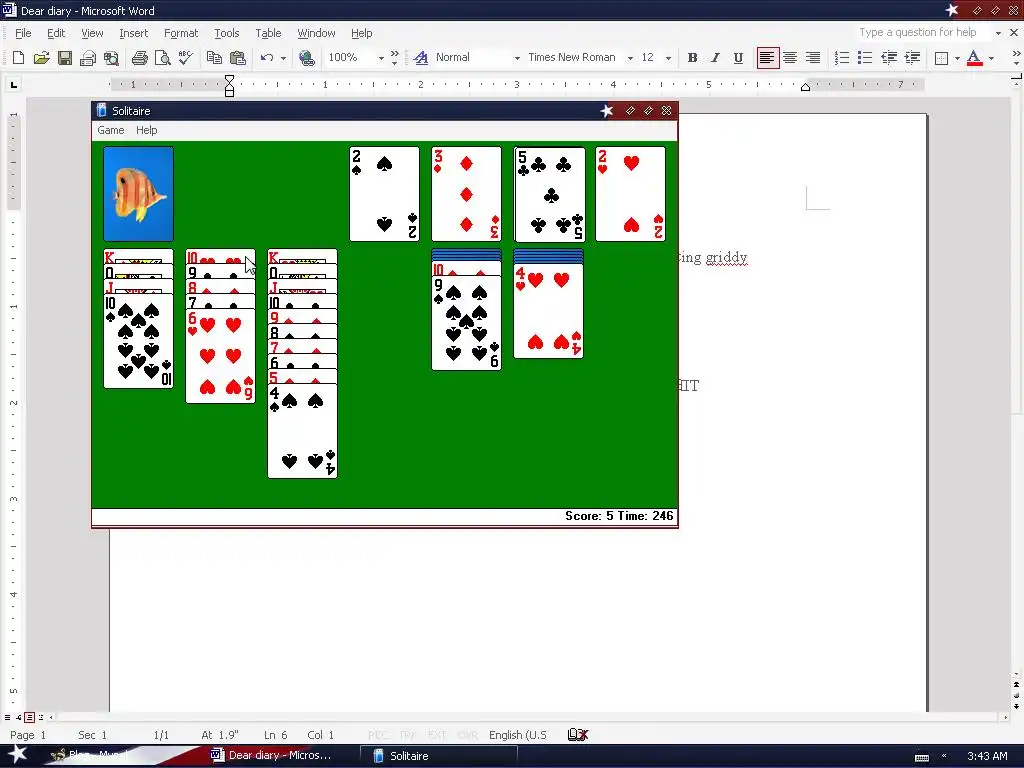This screenshot has height=768, width=1024.
Task: Select Align Left paragraph alignment
Action: pos(767,57)
